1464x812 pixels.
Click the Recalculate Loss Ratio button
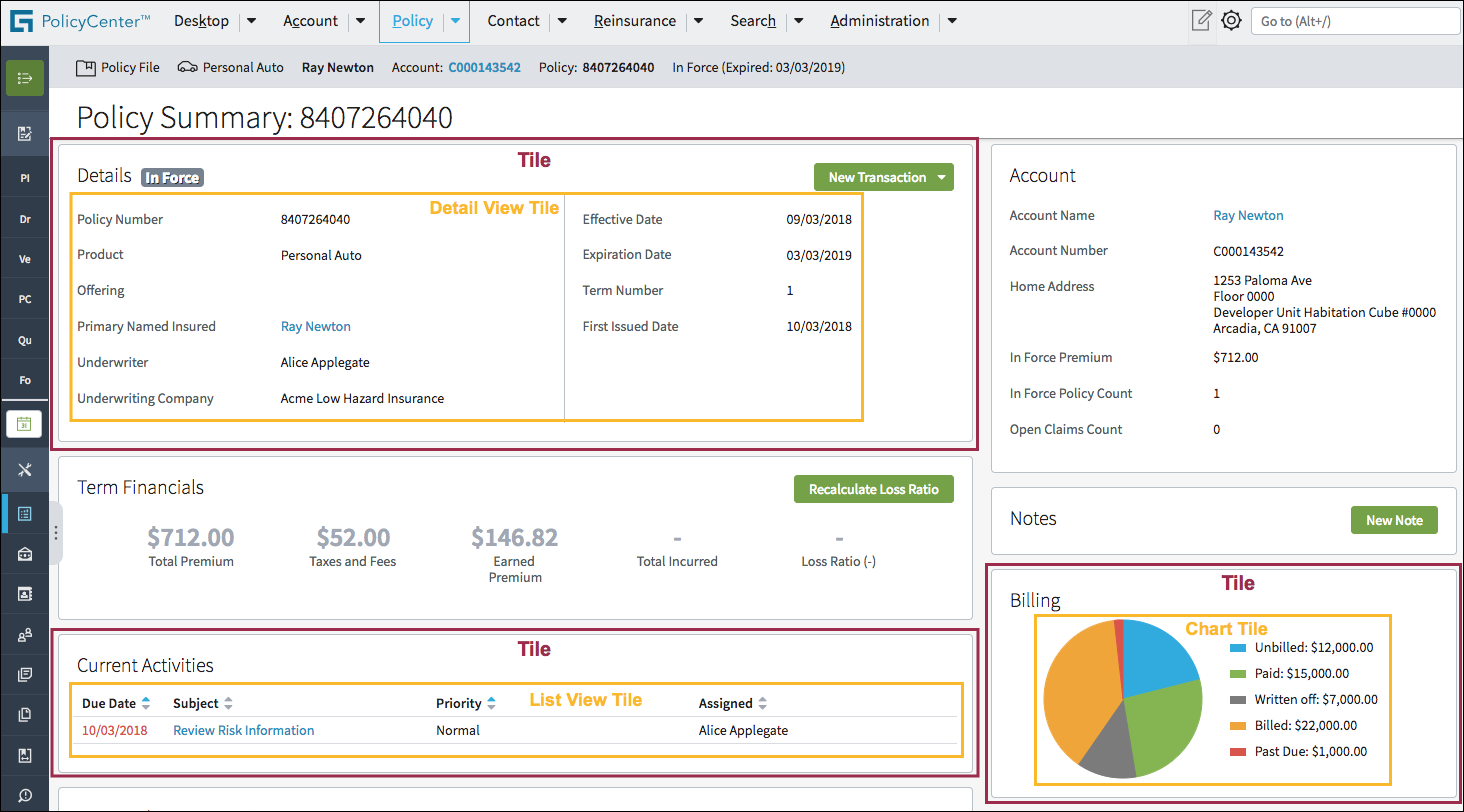pyautogui.click(x=873, y=489)
